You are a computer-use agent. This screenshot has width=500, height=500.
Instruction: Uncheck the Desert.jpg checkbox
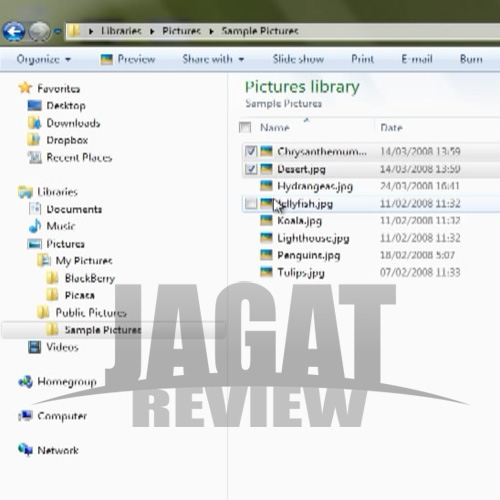pos(251,169)
